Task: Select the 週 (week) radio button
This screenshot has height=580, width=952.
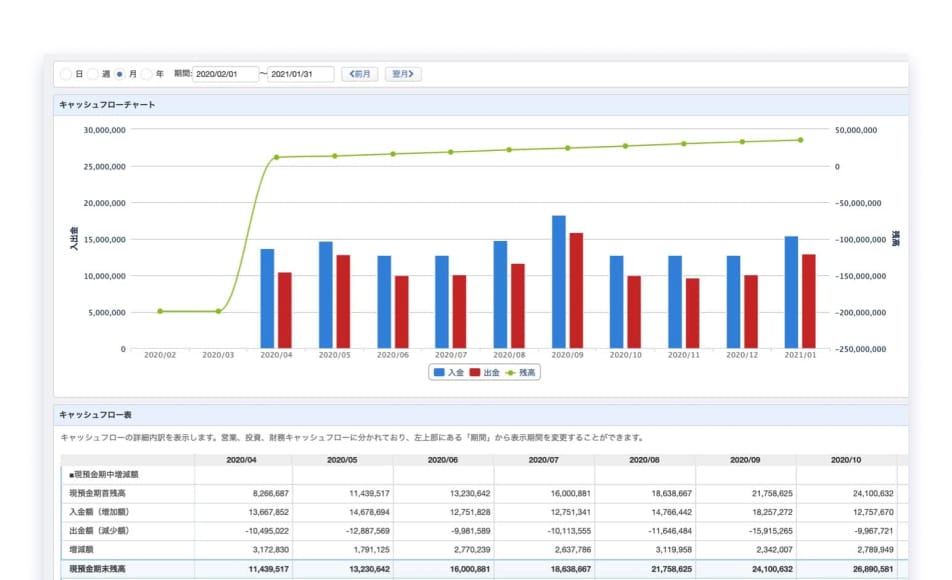Action: 93,74
